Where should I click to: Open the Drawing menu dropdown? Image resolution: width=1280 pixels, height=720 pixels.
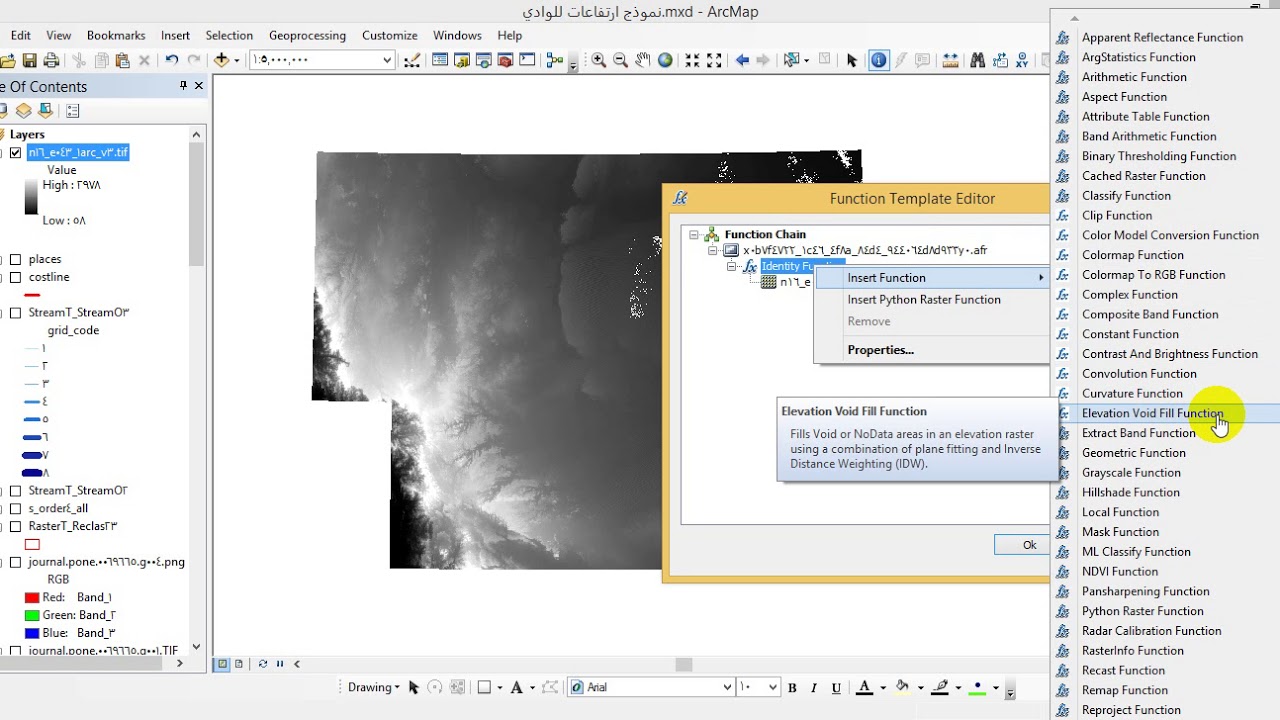click(x=373, y=687)
